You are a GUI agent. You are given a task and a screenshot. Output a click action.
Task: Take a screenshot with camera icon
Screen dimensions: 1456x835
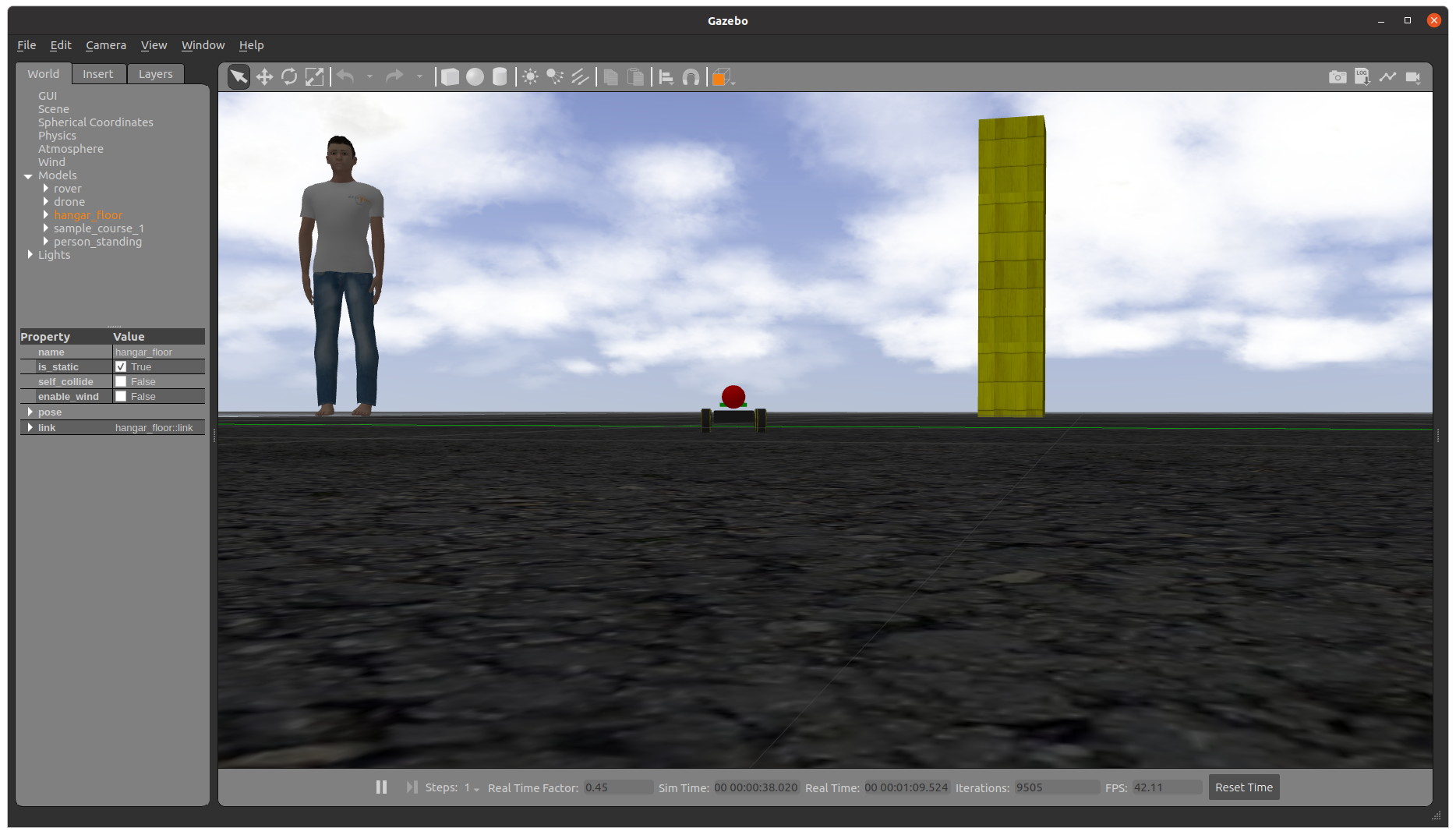pos(1338,76)
